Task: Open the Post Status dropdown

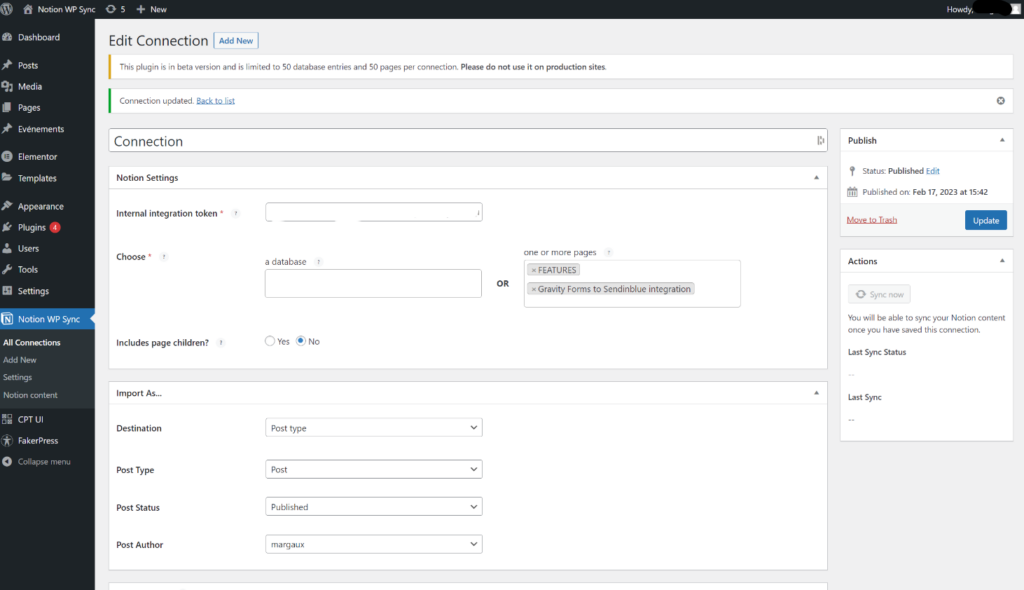Action: (x=374, y=507)
